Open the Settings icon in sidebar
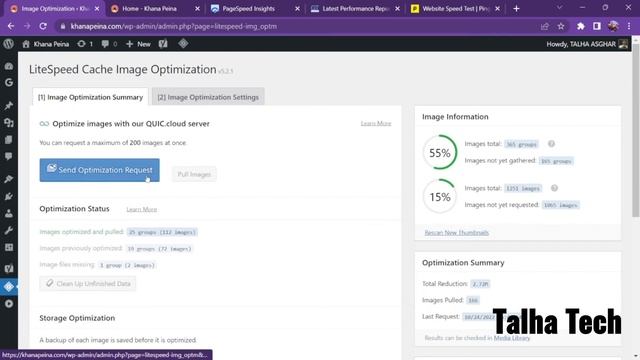Screen dimensions: 640x360 (9, 247)
